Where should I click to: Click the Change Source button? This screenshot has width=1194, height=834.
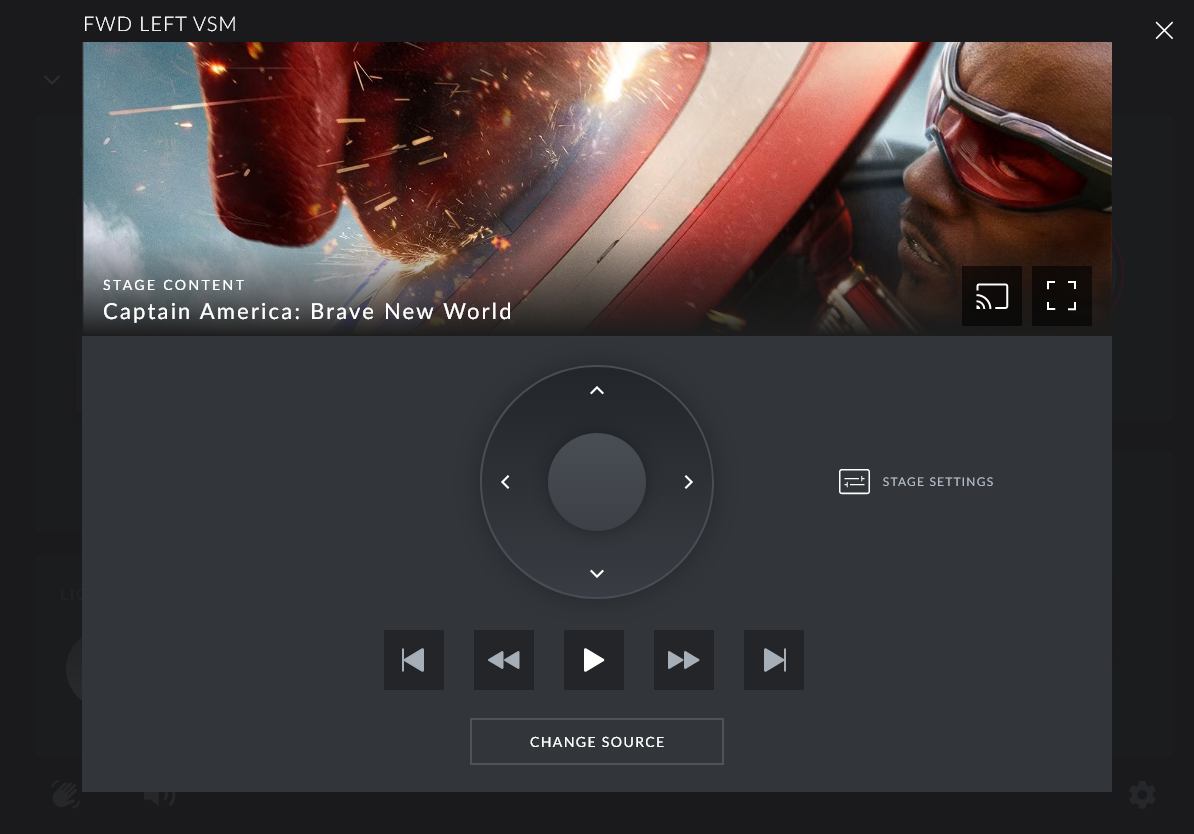coord(597,742)
